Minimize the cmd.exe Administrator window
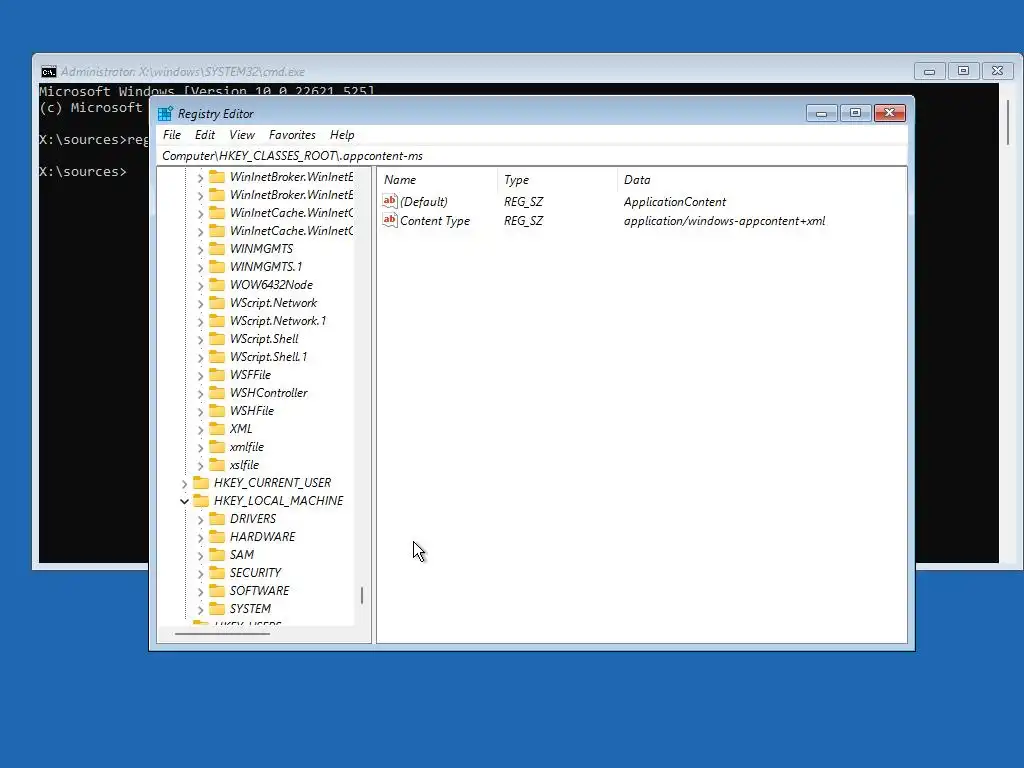 point(929,71)
